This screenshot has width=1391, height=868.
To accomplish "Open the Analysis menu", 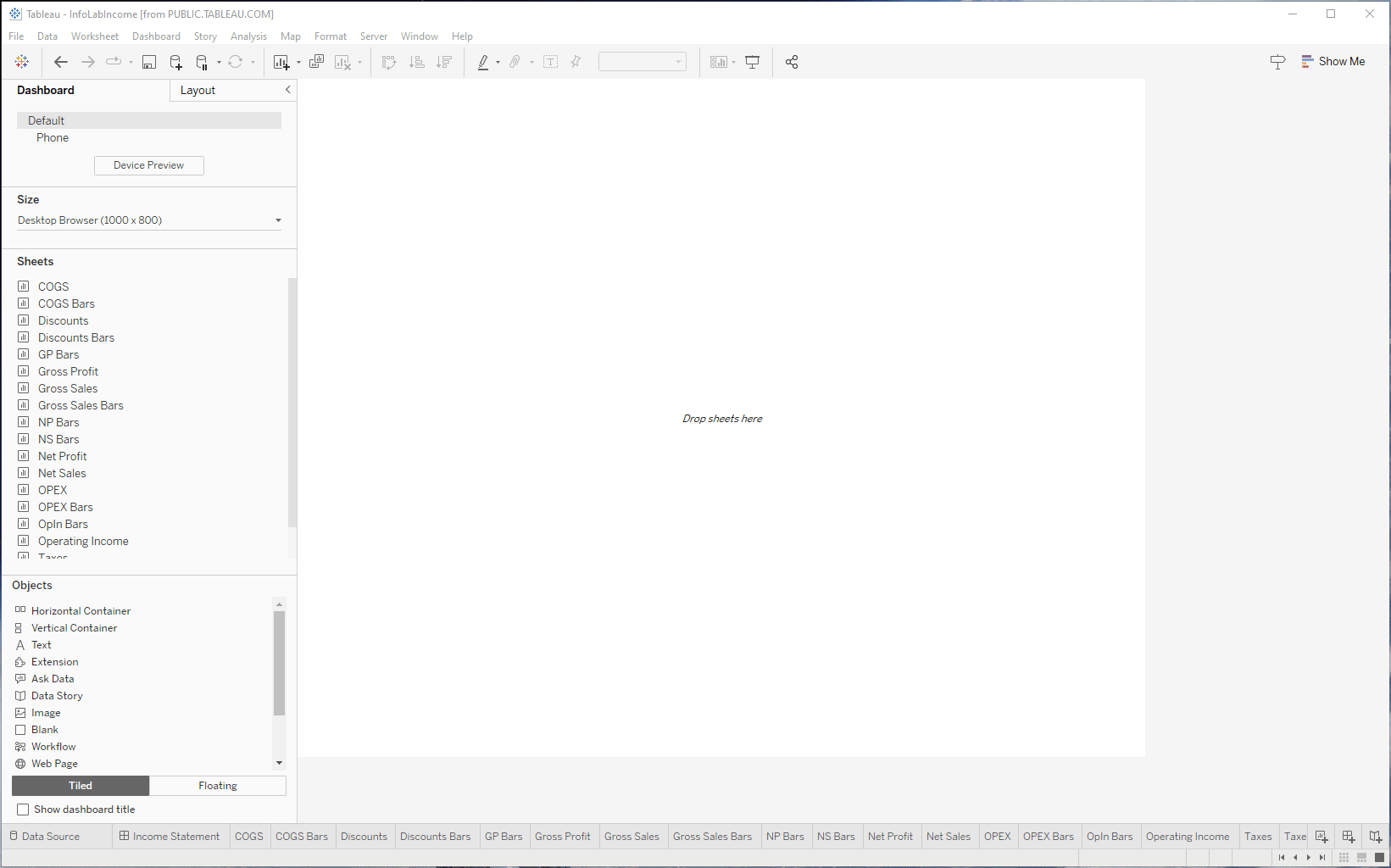I will [248, 36].
